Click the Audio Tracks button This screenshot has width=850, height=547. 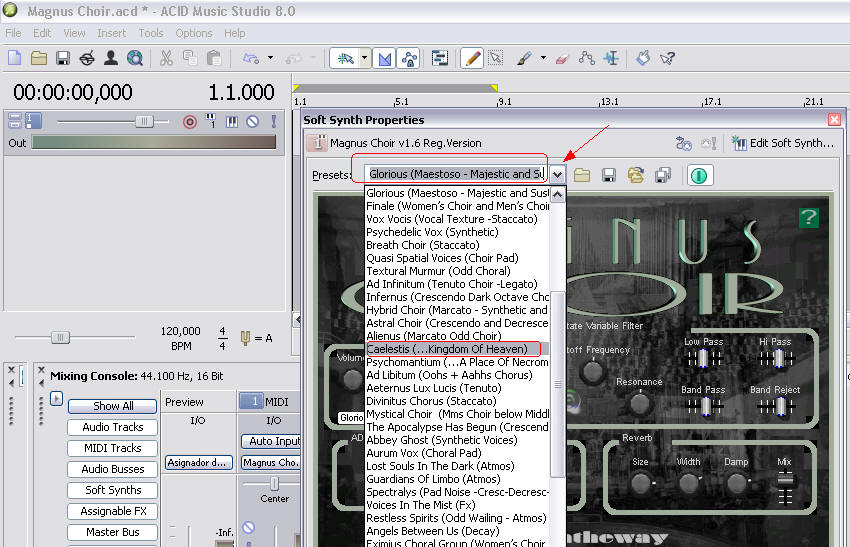[113, 427]
